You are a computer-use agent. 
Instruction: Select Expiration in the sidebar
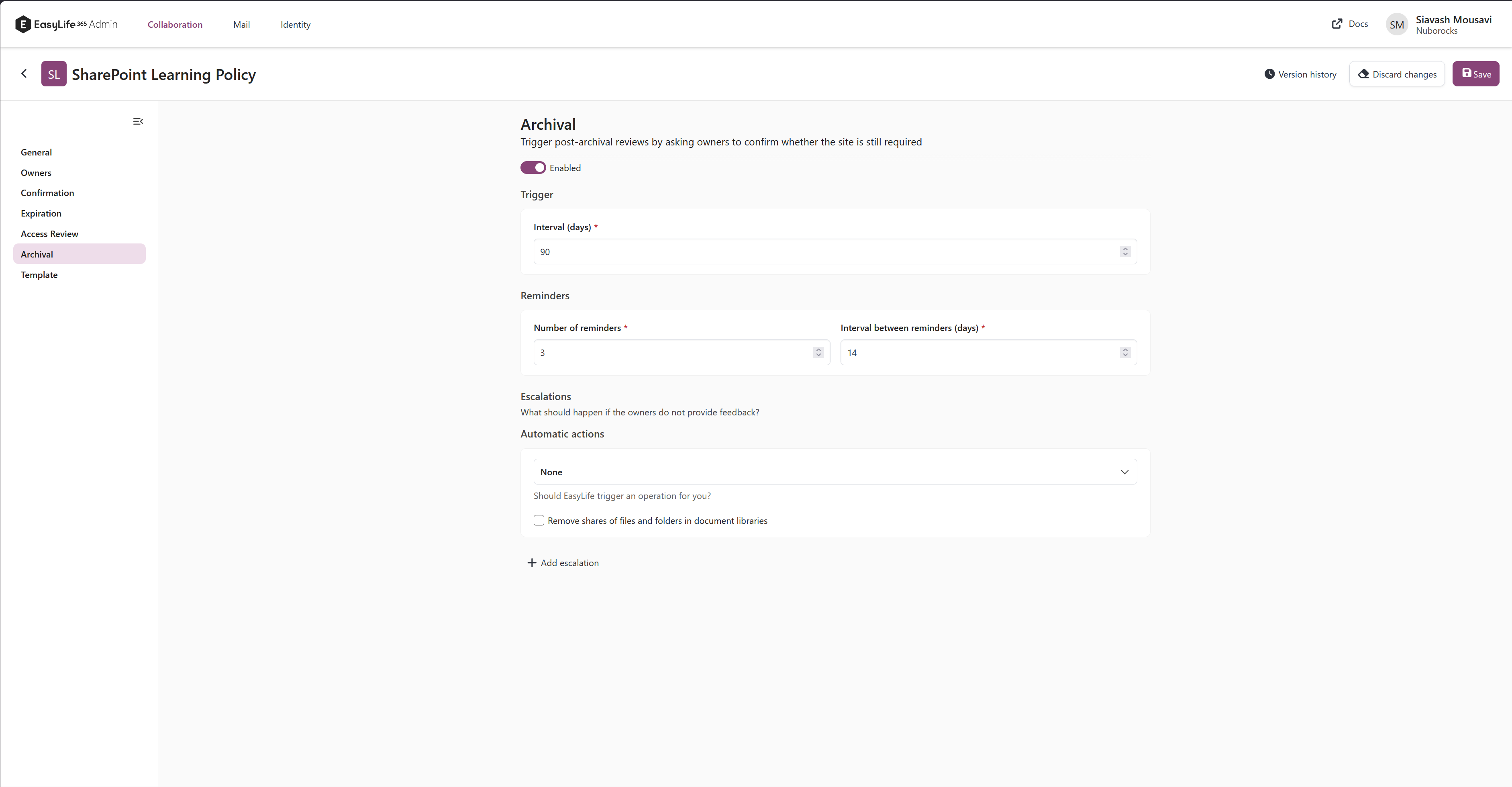point(79,213)
